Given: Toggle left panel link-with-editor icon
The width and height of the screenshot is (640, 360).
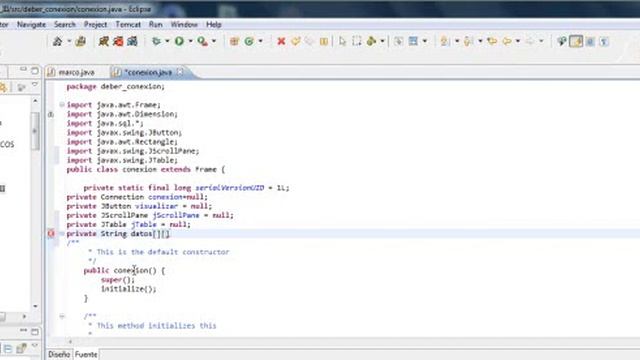Looking at the screenshot, I should [x=21, y=87].
